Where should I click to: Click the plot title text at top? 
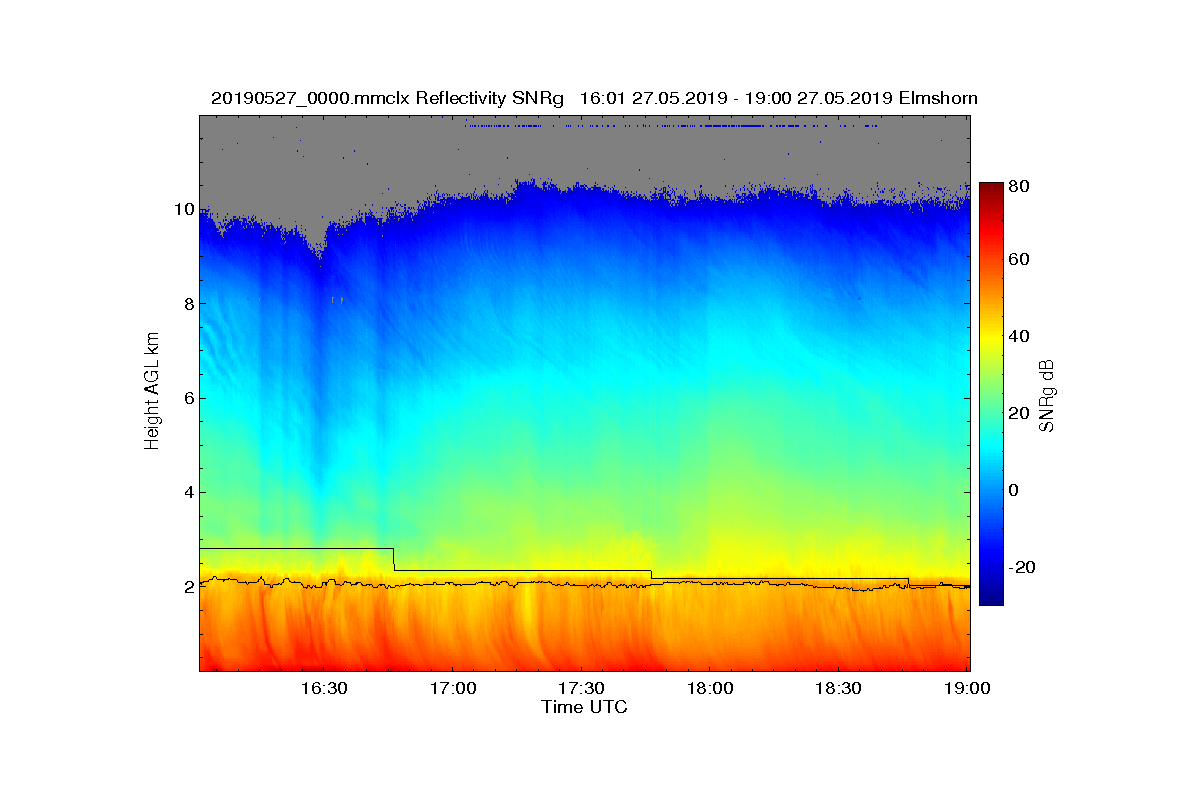594,98
